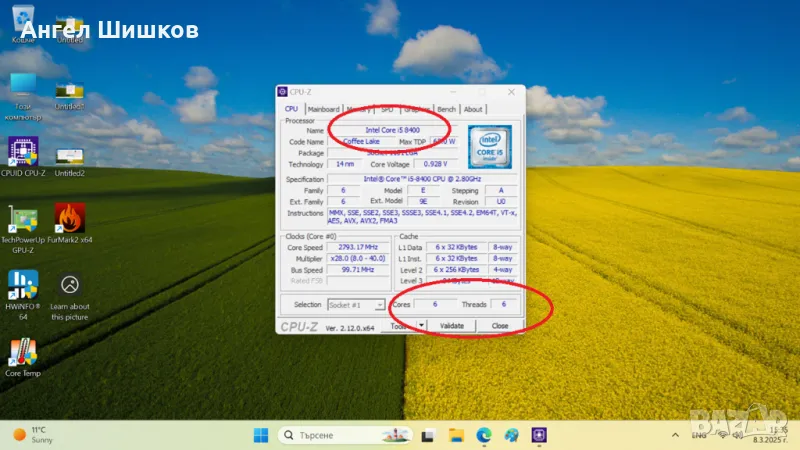
Task: Switch to the Bench tab
Action: 446,110
